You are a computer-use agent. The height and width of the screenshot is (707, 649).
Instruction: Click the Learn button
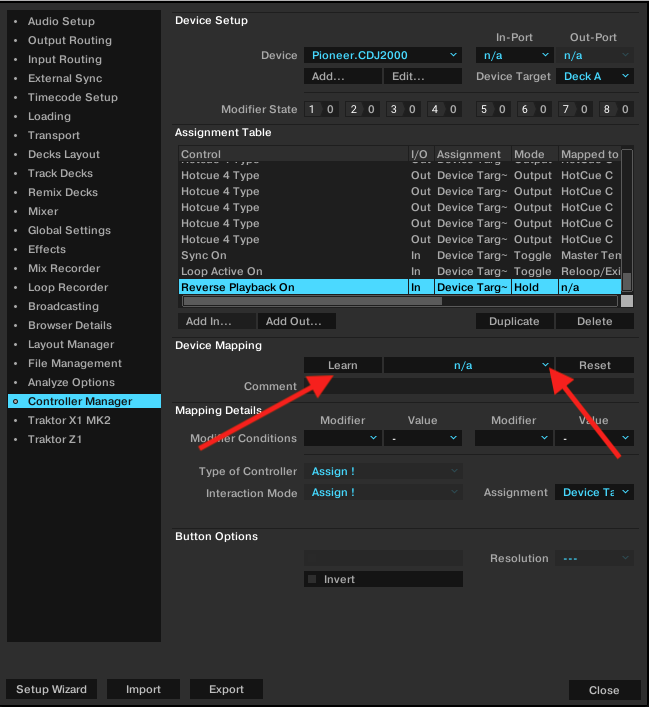point(342,365)
